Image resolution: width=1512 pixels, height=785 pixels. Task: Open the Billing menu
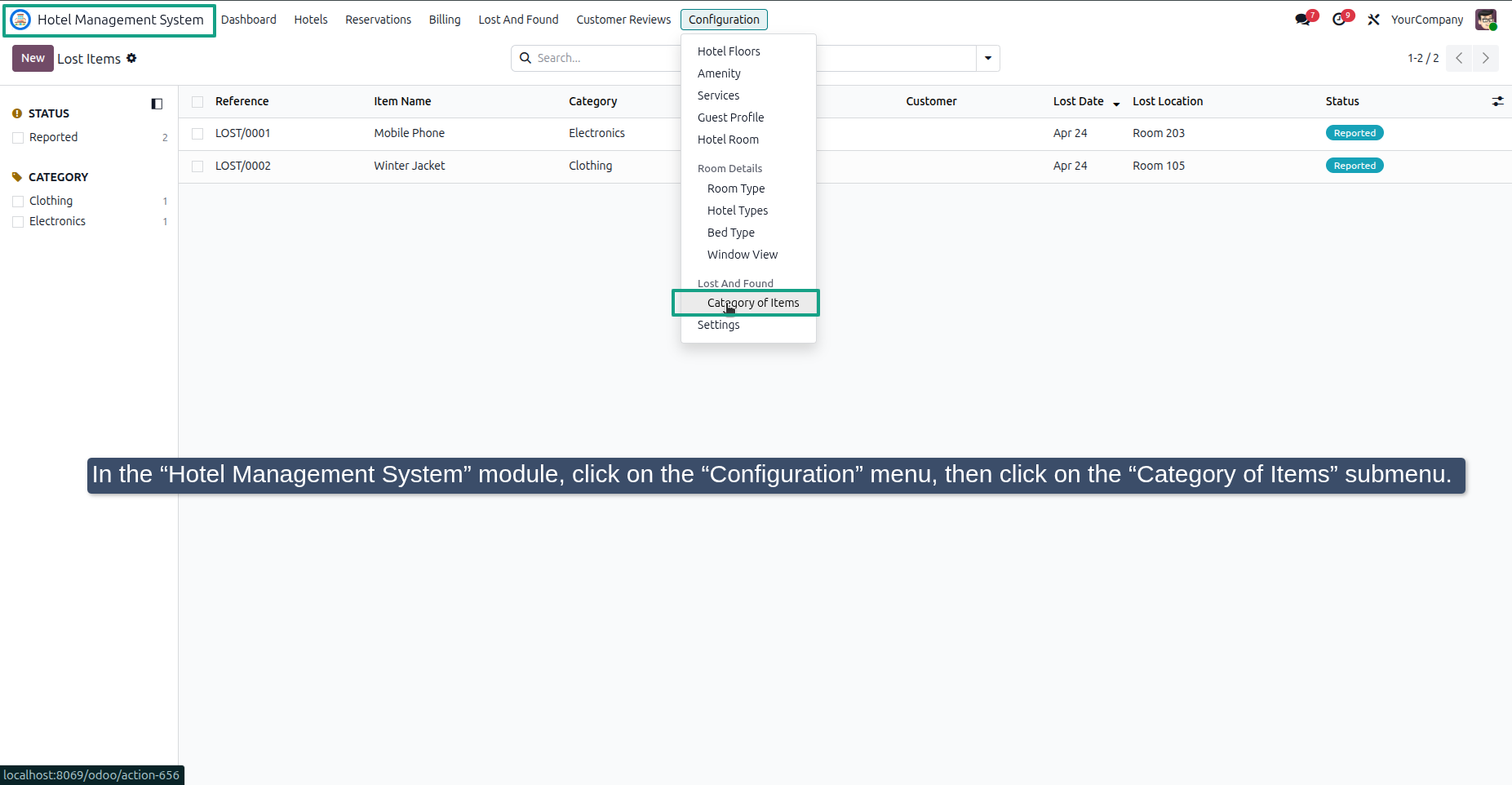click(445, 20)
